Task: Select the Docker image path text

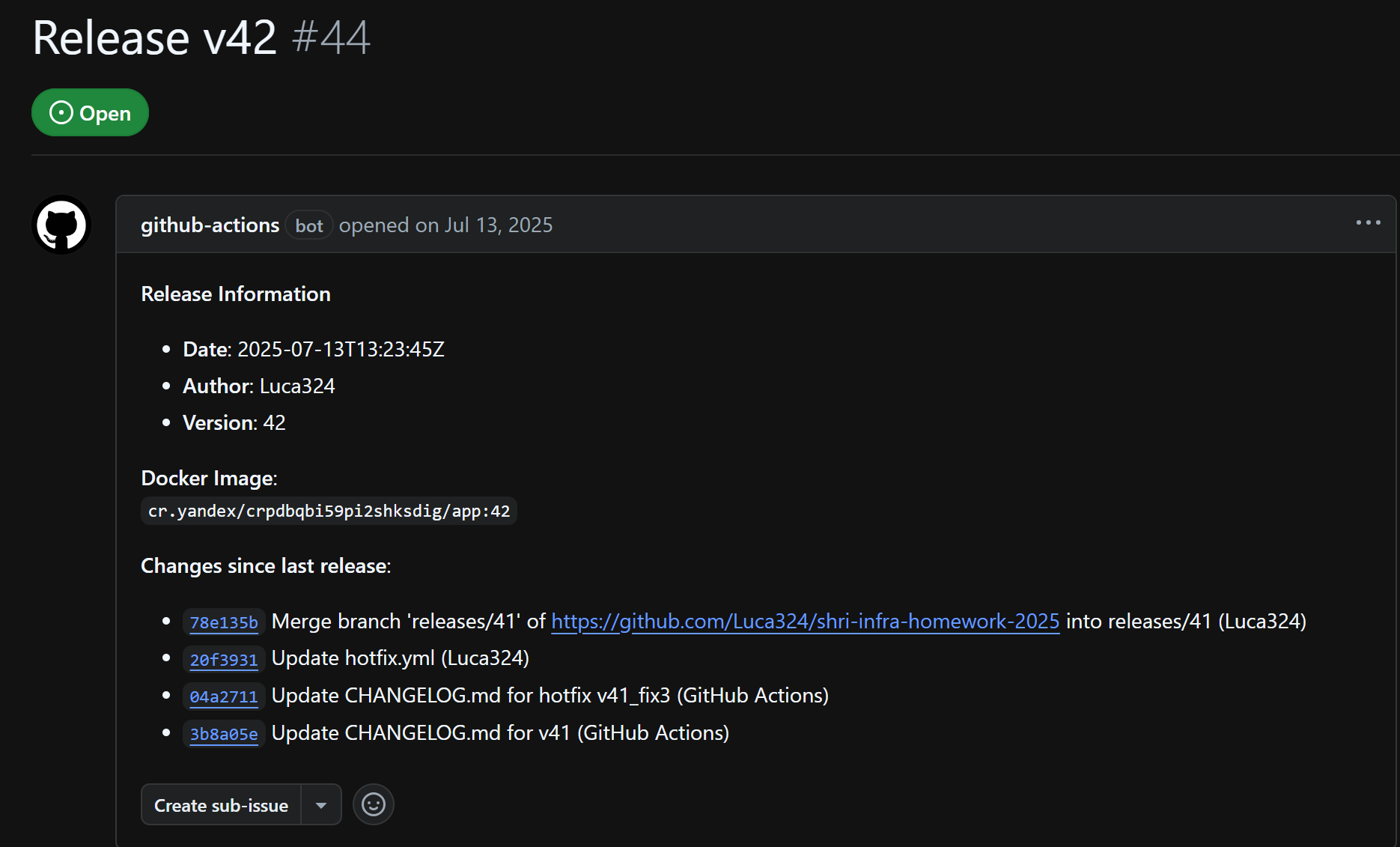Action: (x=328, y=511)
